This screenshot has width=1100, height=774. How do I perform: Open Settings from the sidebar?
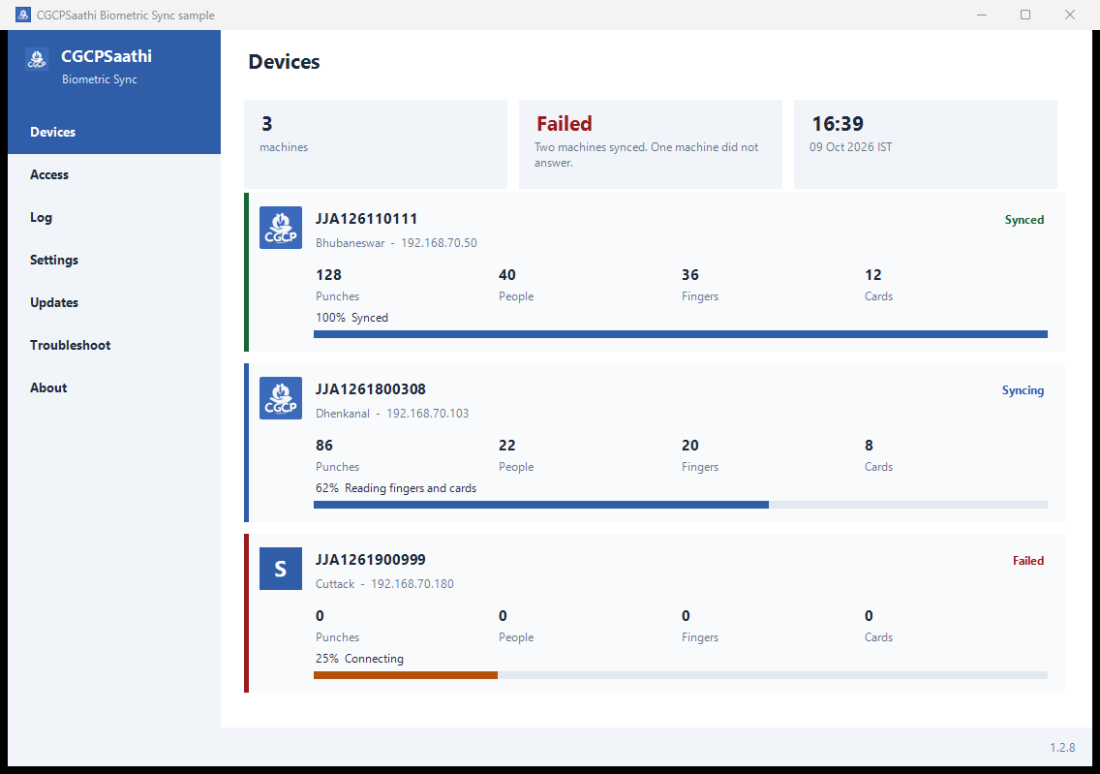point(114,260)
